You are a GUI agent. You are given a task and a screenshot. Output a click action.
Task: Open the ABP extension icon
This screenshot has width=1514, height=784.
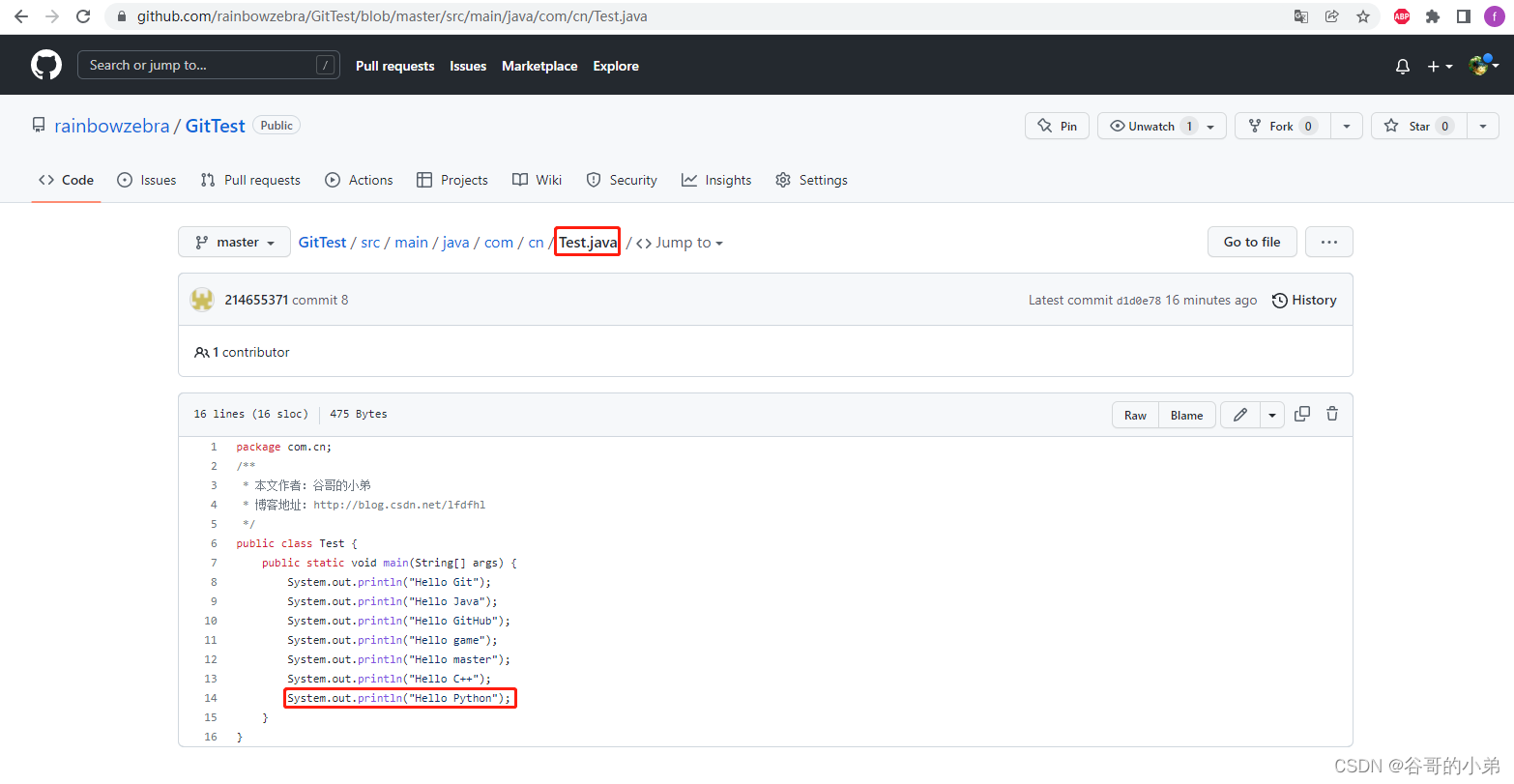[1402, 16]
